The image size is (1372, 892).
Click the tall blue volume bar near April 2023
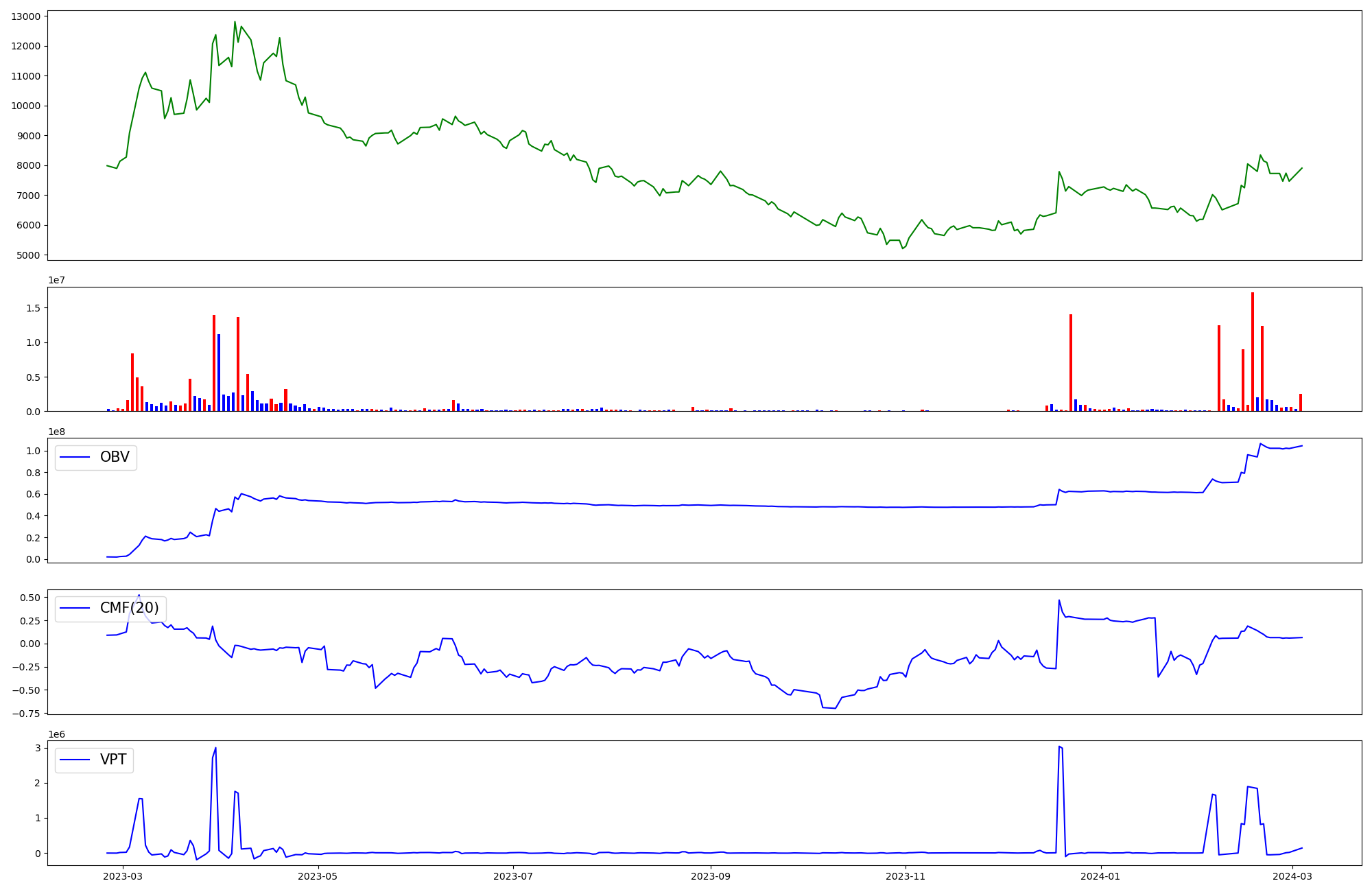click(x=219, y=373)
